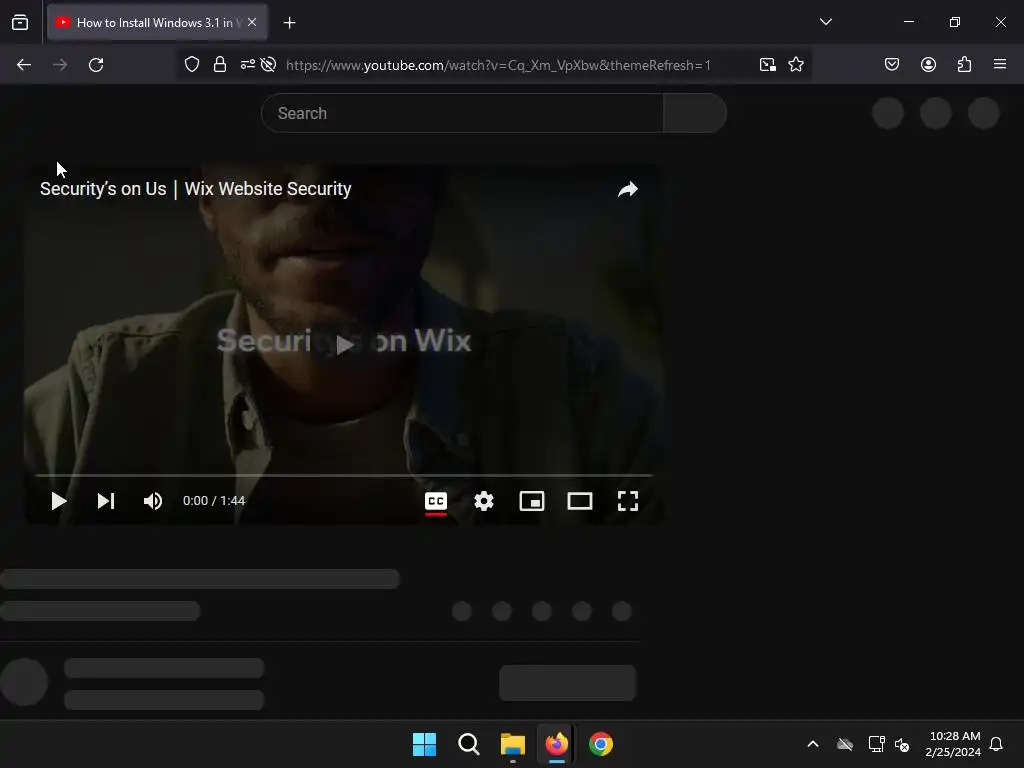Open muted volume tray icon

pos(902,744)
